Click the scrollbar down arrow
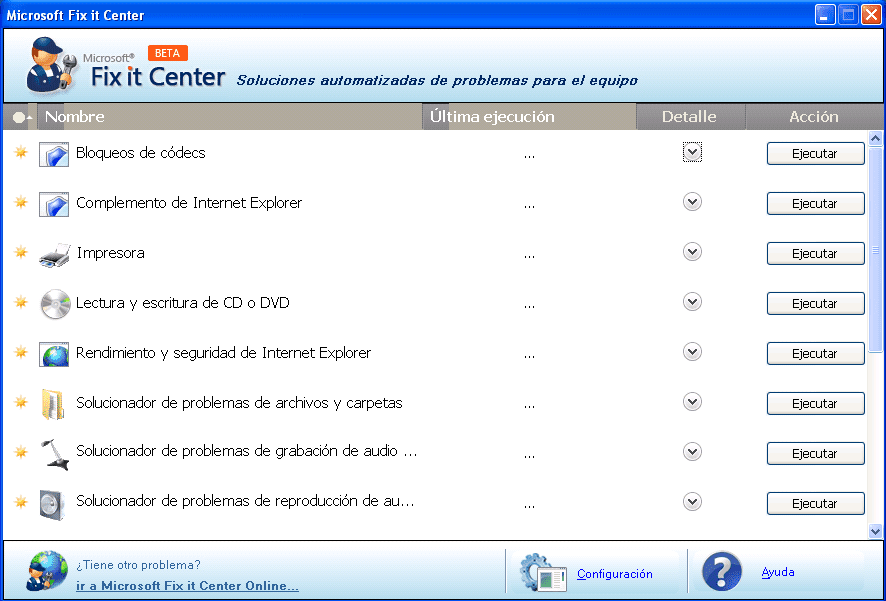 pyautogui.click(x=875, y=531)
